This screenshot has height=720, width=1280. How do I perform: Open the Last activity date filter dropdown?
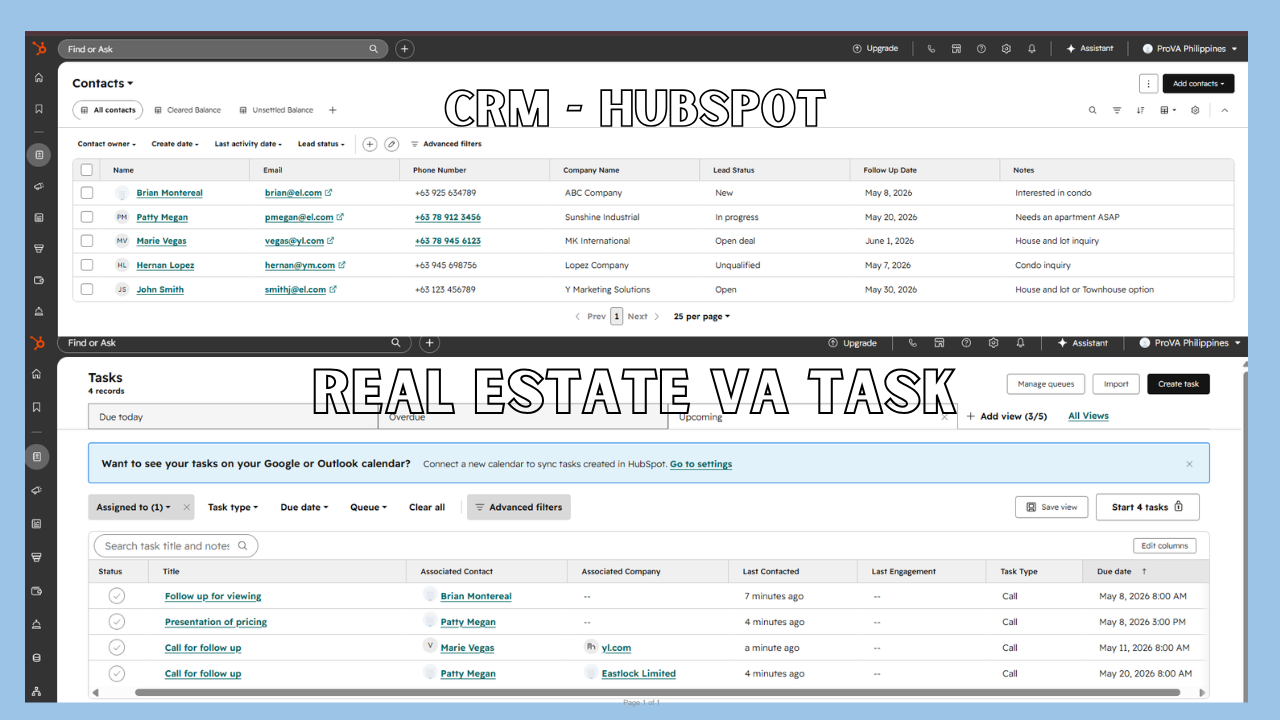pos(248,144)
